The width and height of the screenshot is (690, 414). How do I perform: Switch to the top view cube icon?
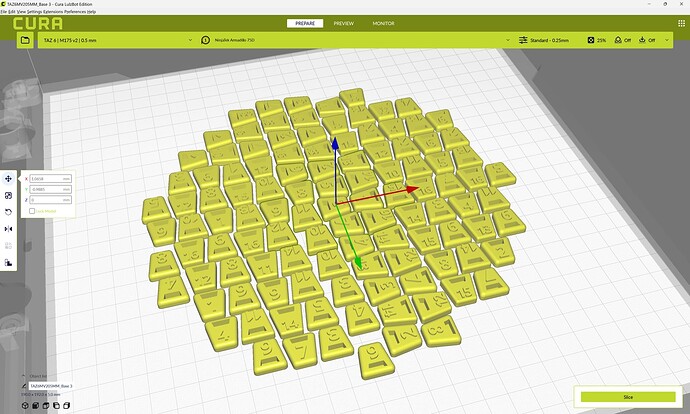(x=46, y=406)
